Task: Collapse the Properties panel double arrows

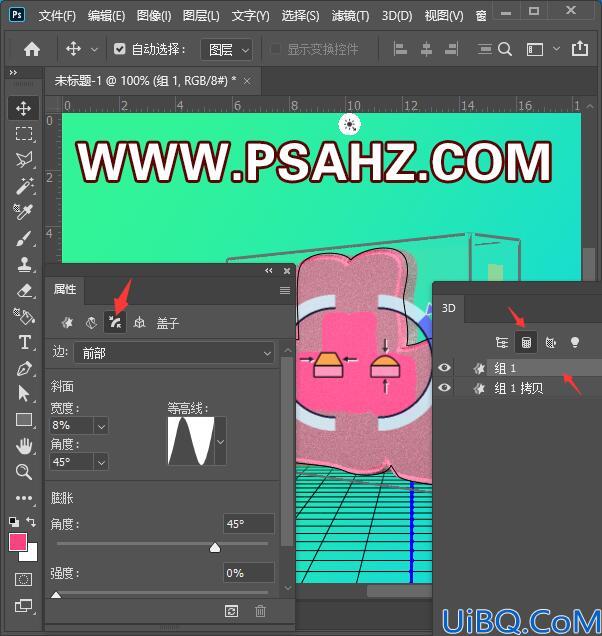Action: pos(269,271)
